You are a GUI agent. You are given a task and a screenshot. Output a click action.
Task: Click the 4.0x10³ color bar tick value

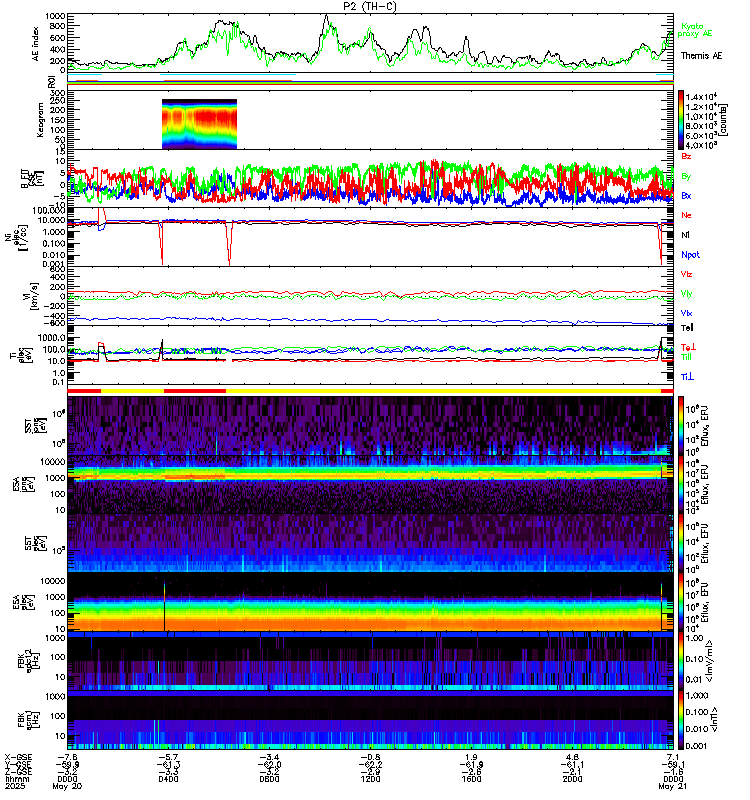(x=701, y=145)
